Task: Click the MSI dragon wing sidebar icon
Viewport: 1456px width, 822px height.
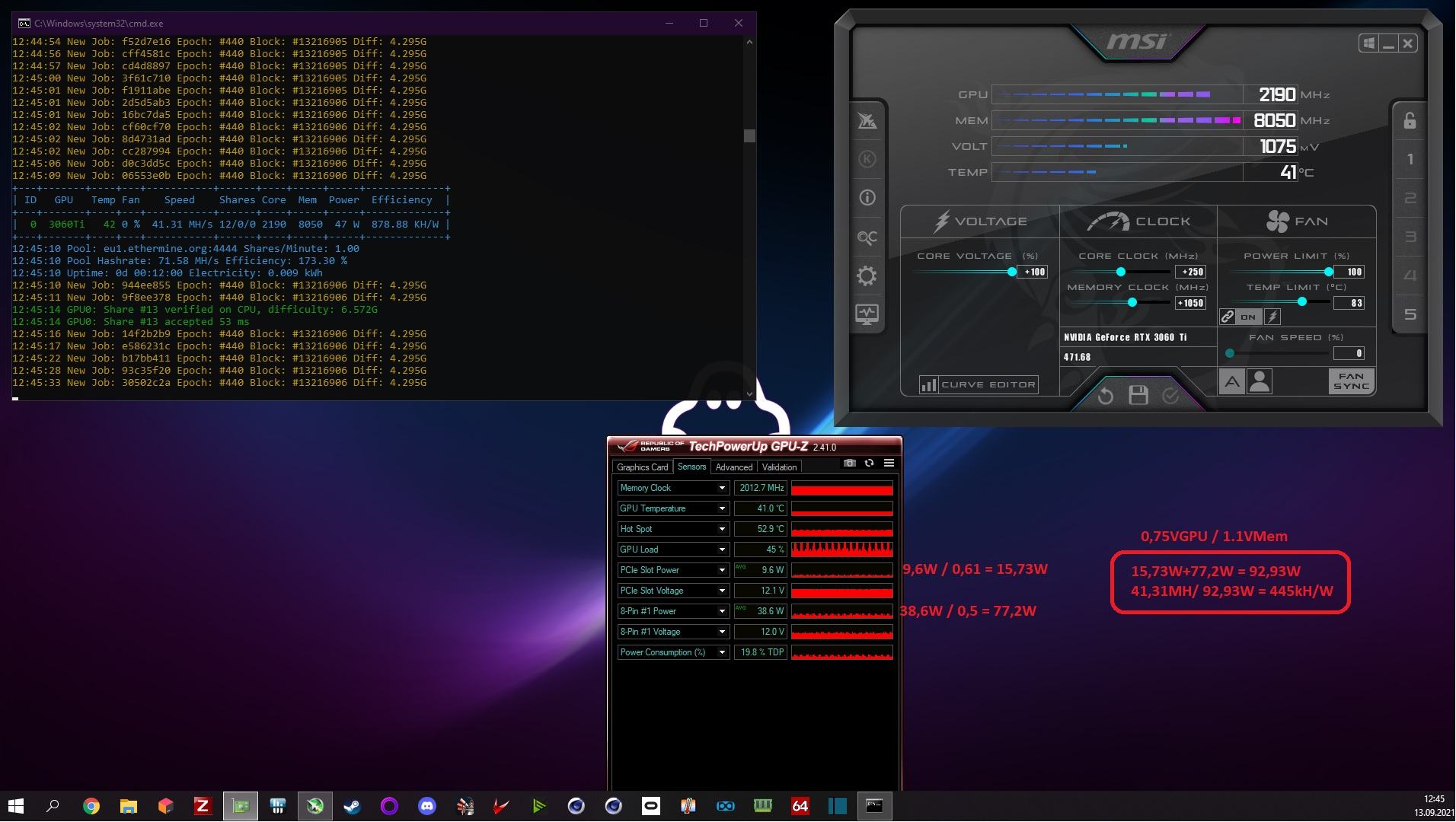Action: tap(867, 120)
